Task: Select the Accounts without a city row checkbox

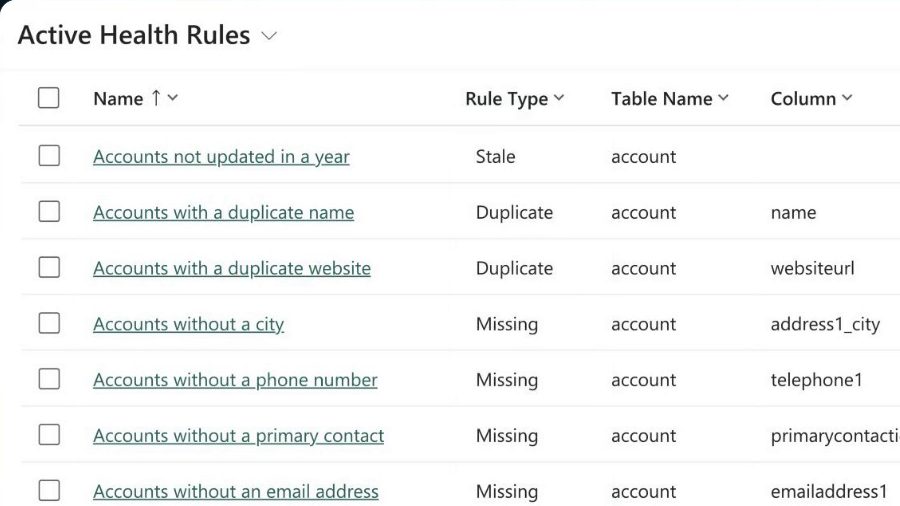Action: 49,323
